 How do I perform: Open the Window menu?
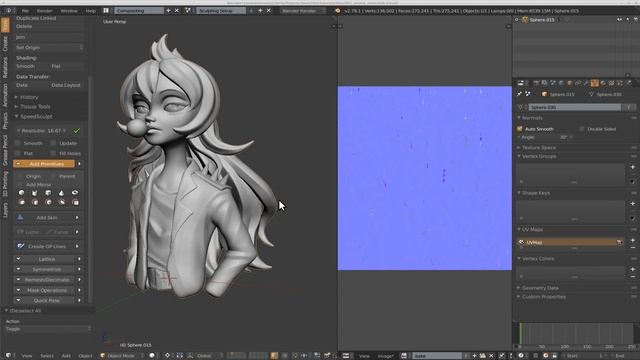point(69,11)
